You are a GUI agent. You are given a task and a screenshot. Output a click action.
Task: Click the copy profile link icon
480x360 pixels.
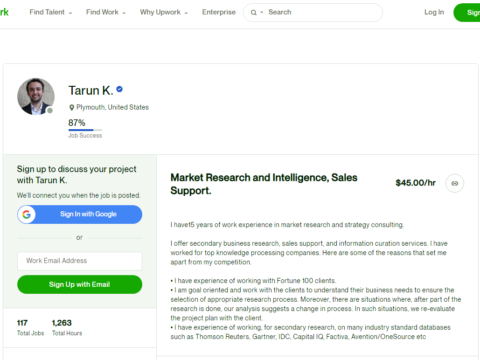coord(455,183)
